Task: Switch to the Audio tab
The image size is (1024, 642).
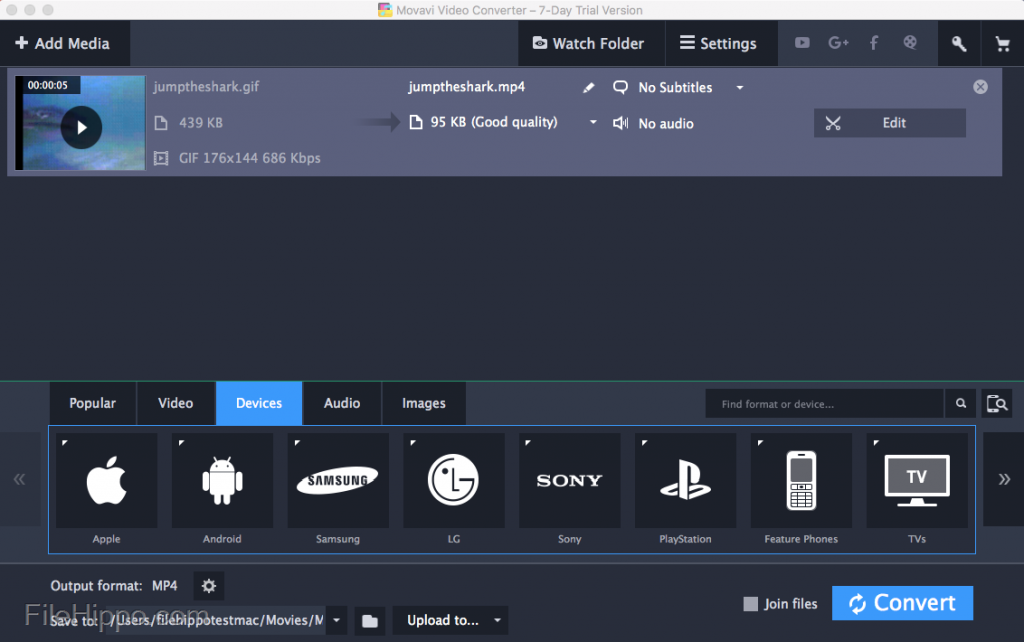Action: coord(342,404)
